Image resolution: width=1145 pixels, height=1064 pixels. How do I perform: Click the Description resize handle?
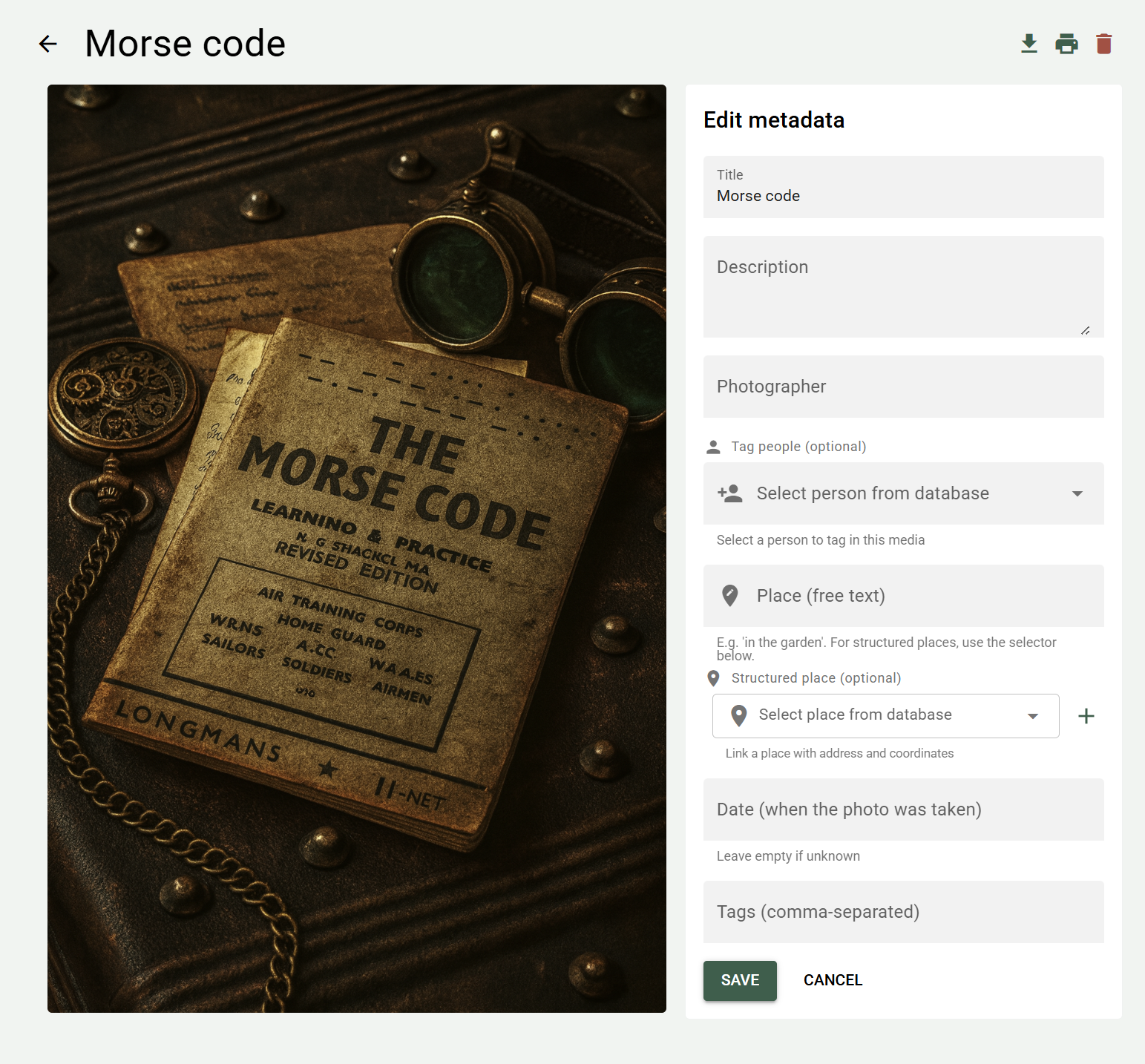(x=1086, y=330)
